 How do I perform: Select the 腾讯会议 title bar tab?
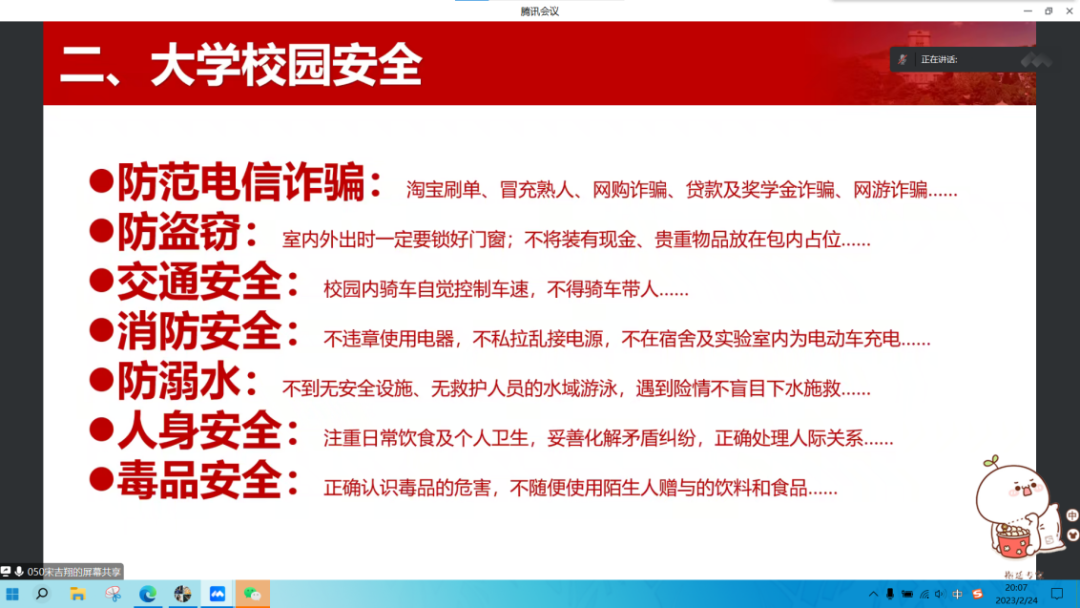click(x=540, y=11)
